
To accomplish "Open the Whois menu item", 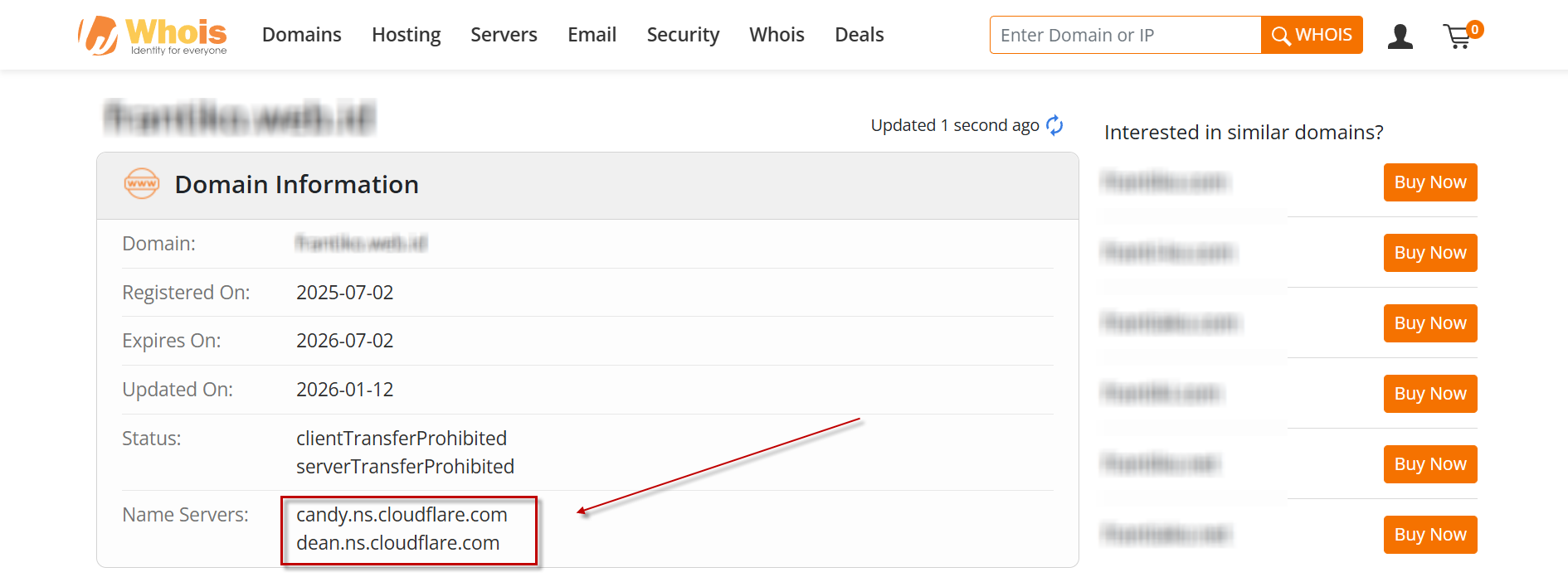I will tap(777, 35).
